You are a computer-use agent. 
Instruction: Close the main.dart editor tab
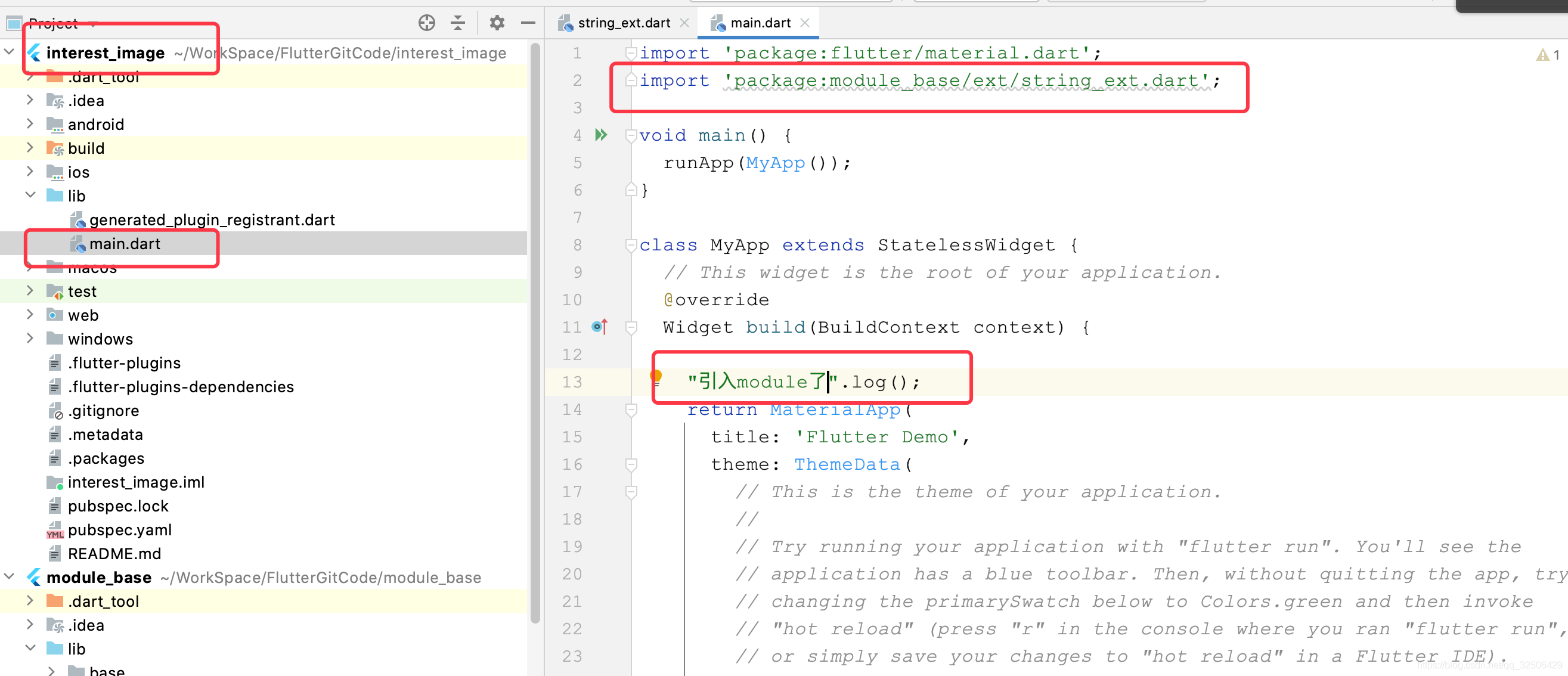(x=805, y=23)
